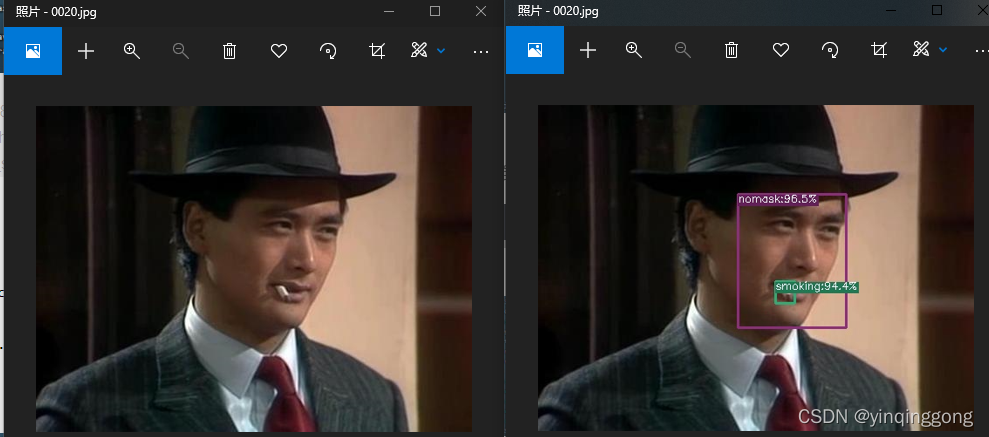The image size is (989, 437).
Task: Rotate the photo in left window
Action: point(328,51)
